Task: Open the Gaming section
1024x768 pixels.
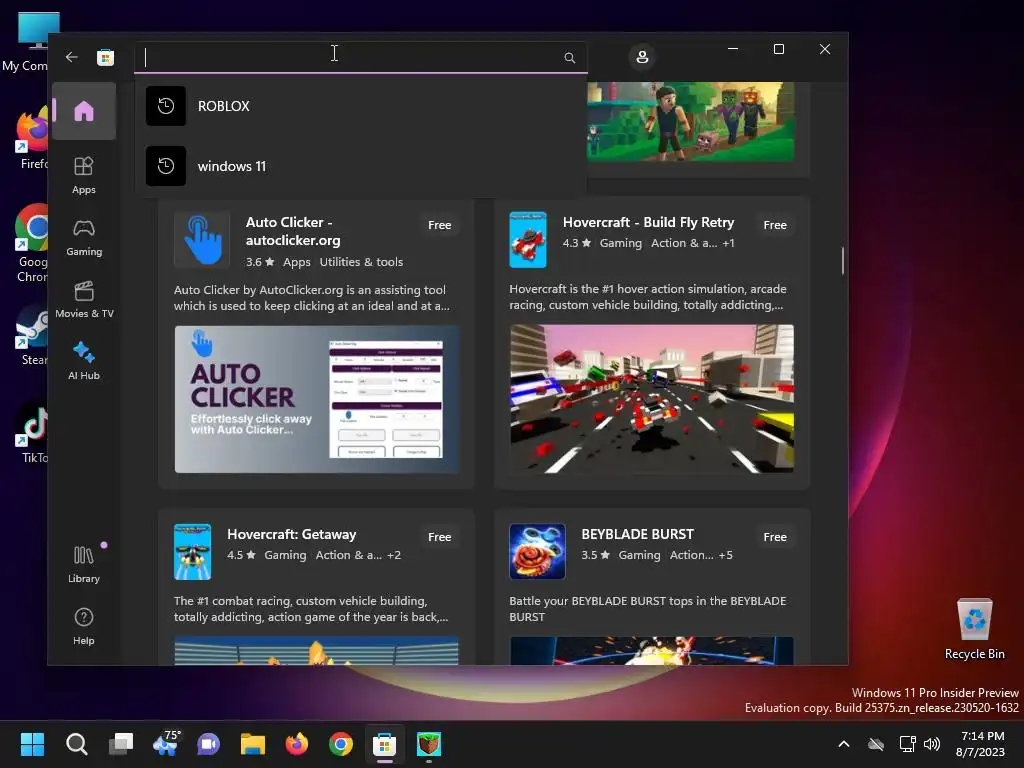Action: tap(84, 237)
